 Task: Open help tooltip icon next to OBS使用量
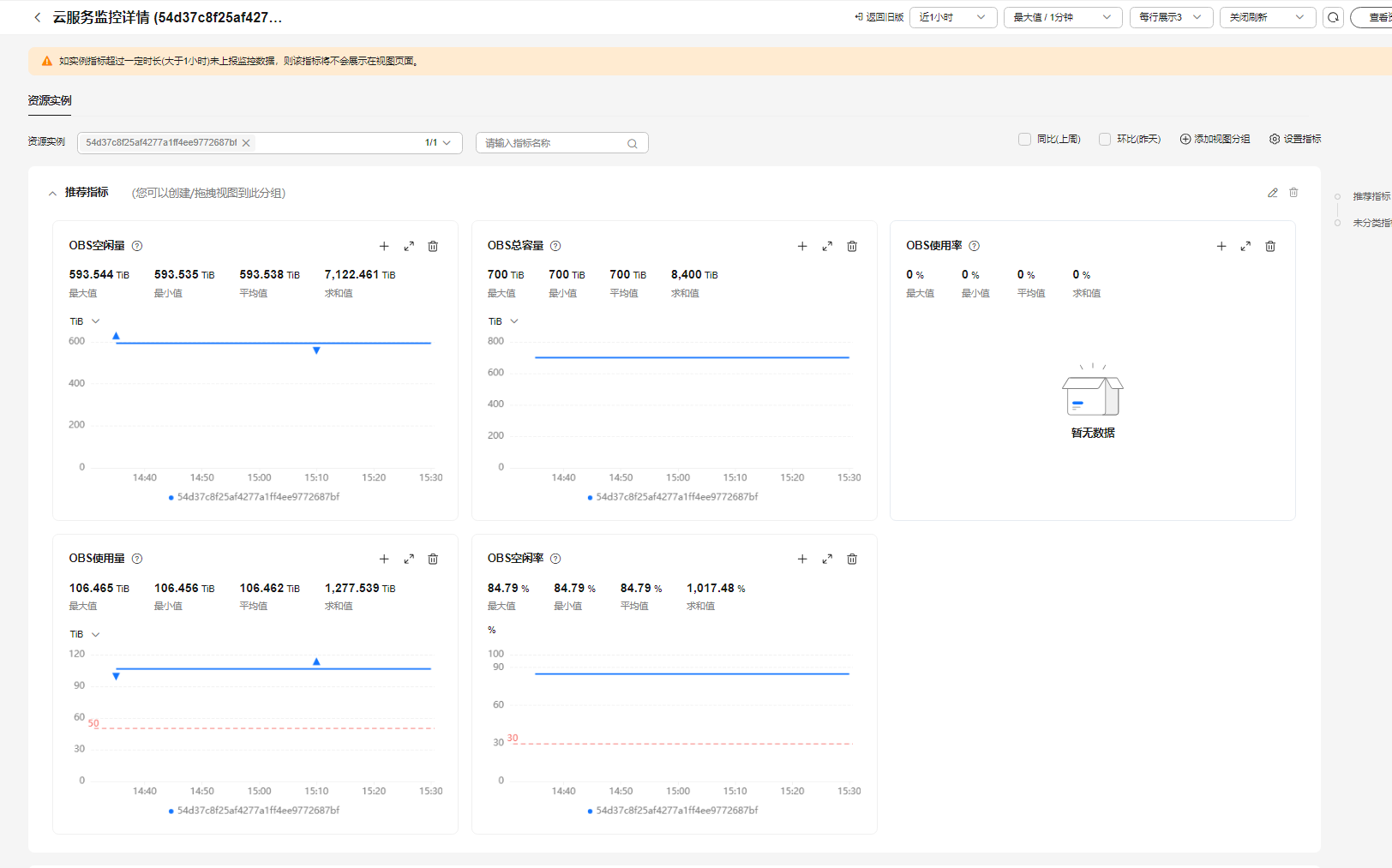pyautogui.click(x=137, y=559)
